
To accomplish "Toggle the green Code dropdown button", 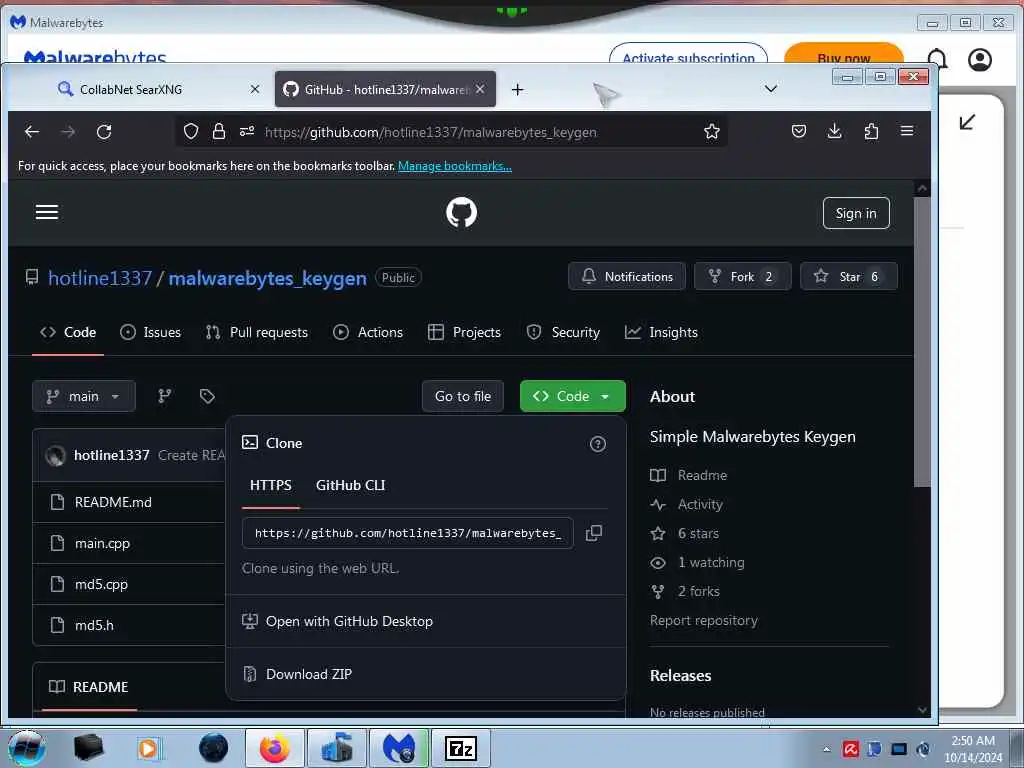I will click(572, 396).
